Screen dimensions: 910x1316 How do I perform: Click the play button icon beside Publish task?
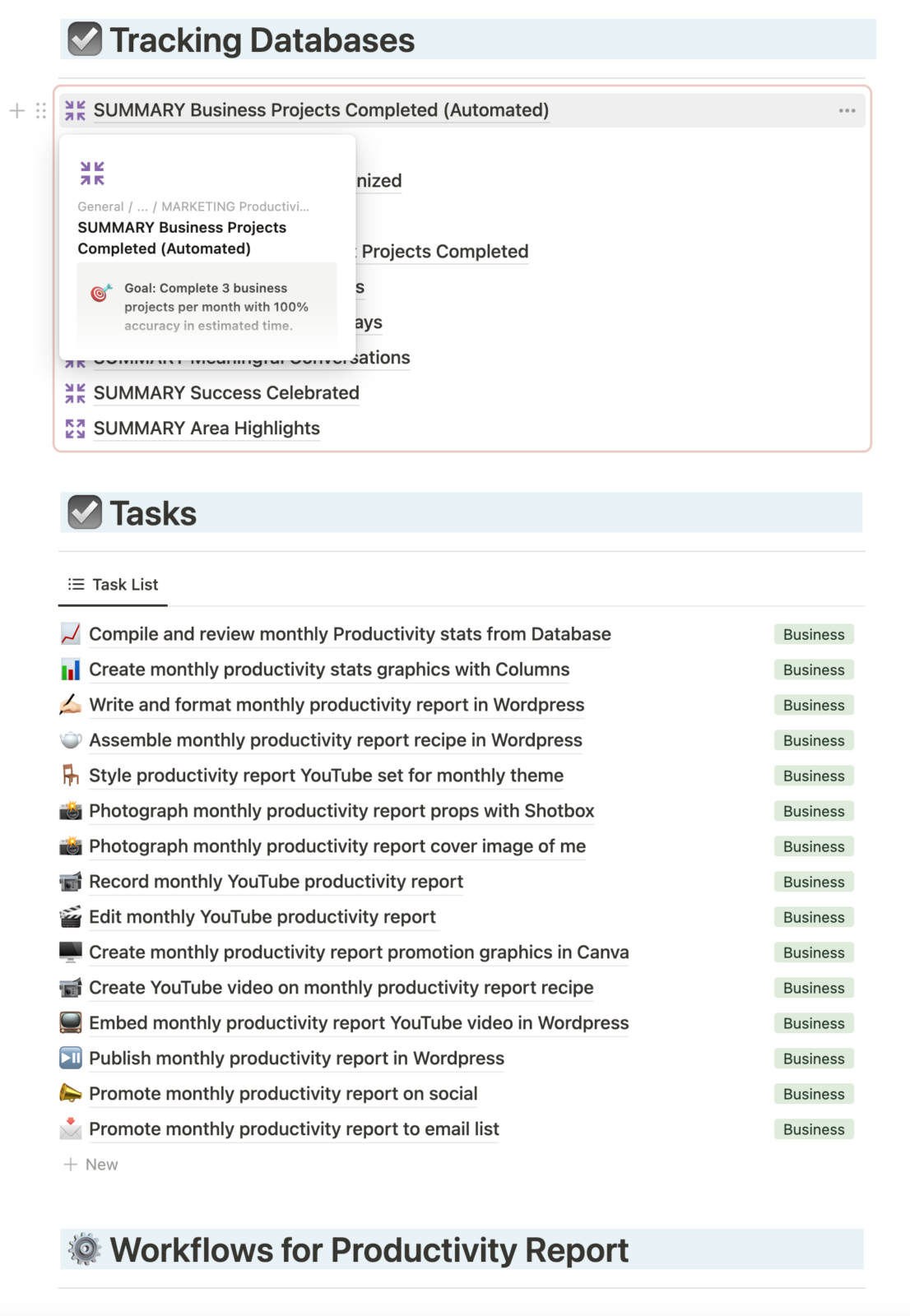click(x=71, y=1058)
